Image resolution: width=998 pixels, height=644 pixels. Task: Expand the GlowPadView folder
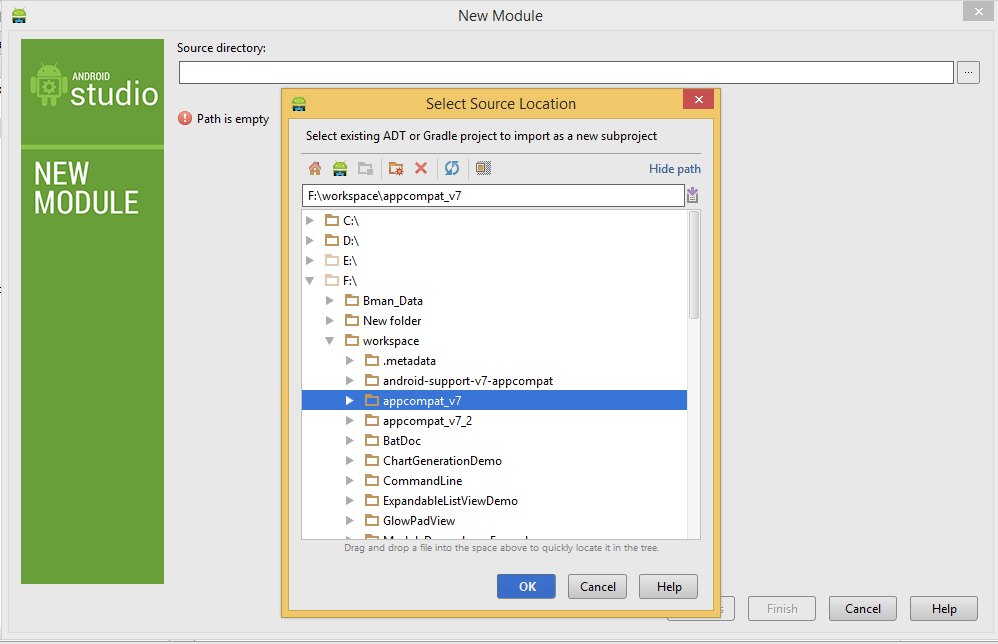pyautogui.click(x=350, y=521)
